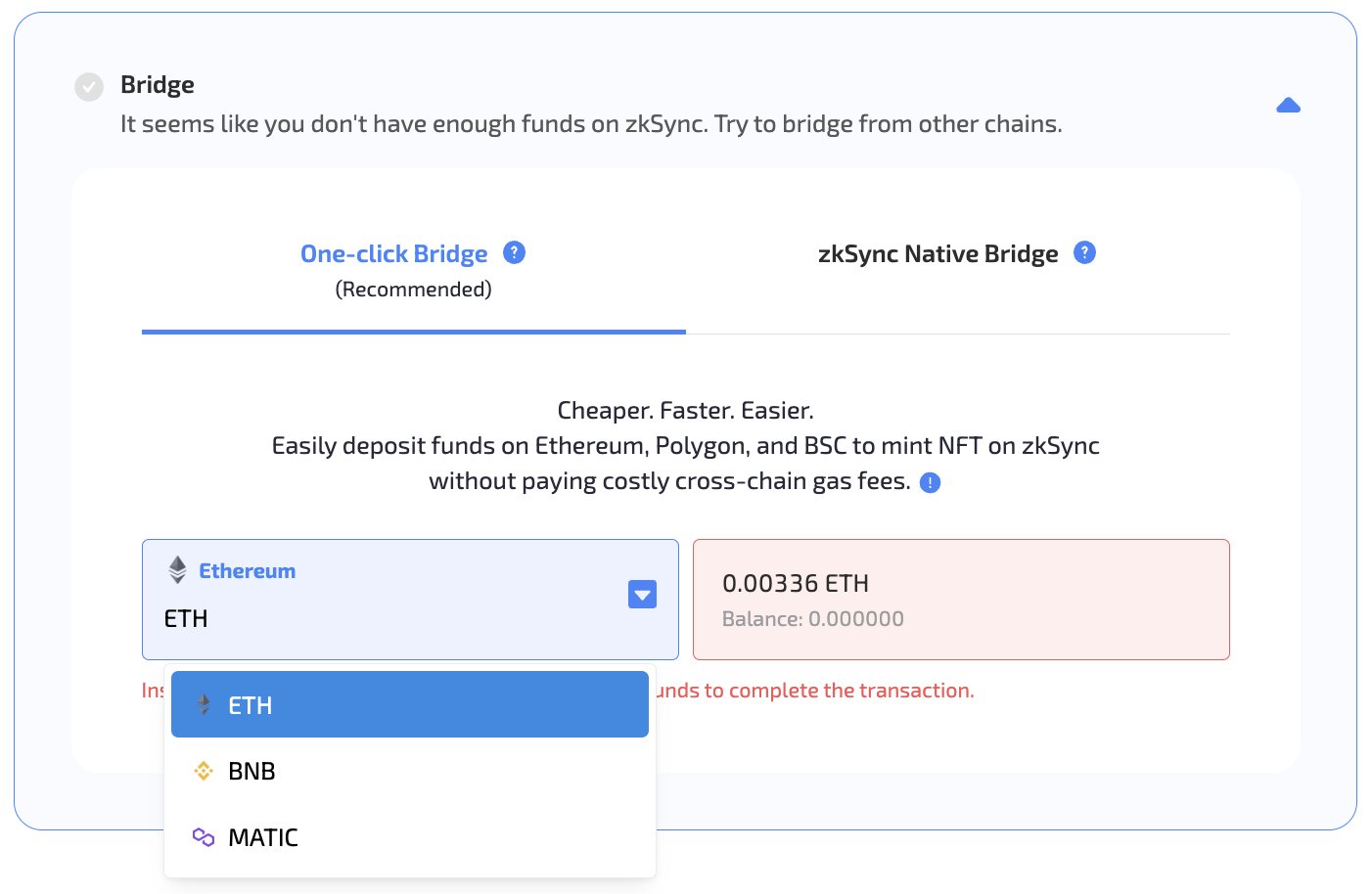Click the Ethereum logo in the token selector
Viewport: 1372px width, 894px height.
[x=177, y=570]
